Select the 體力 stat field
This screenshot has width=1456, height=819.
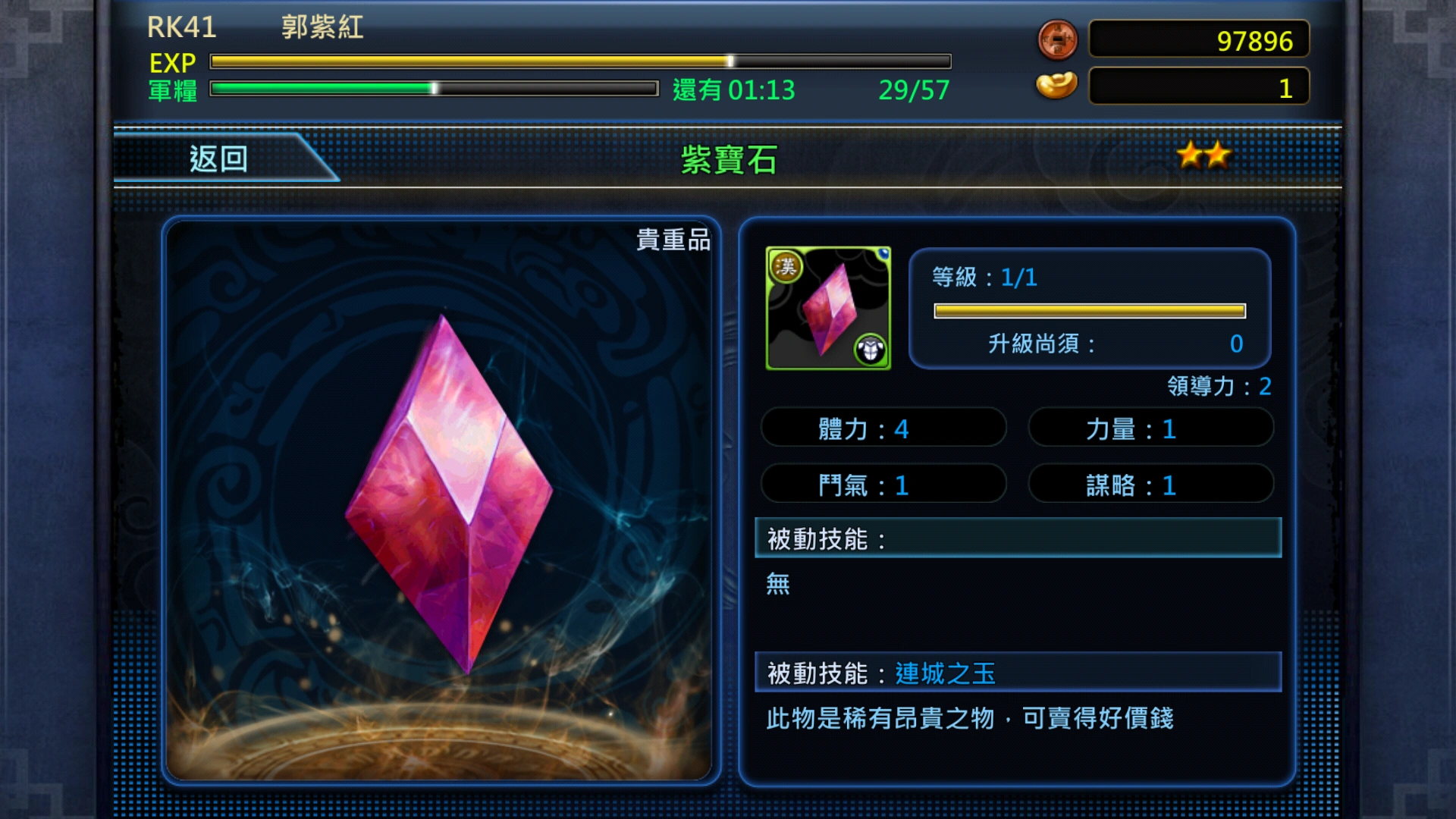tap(883, 428)
